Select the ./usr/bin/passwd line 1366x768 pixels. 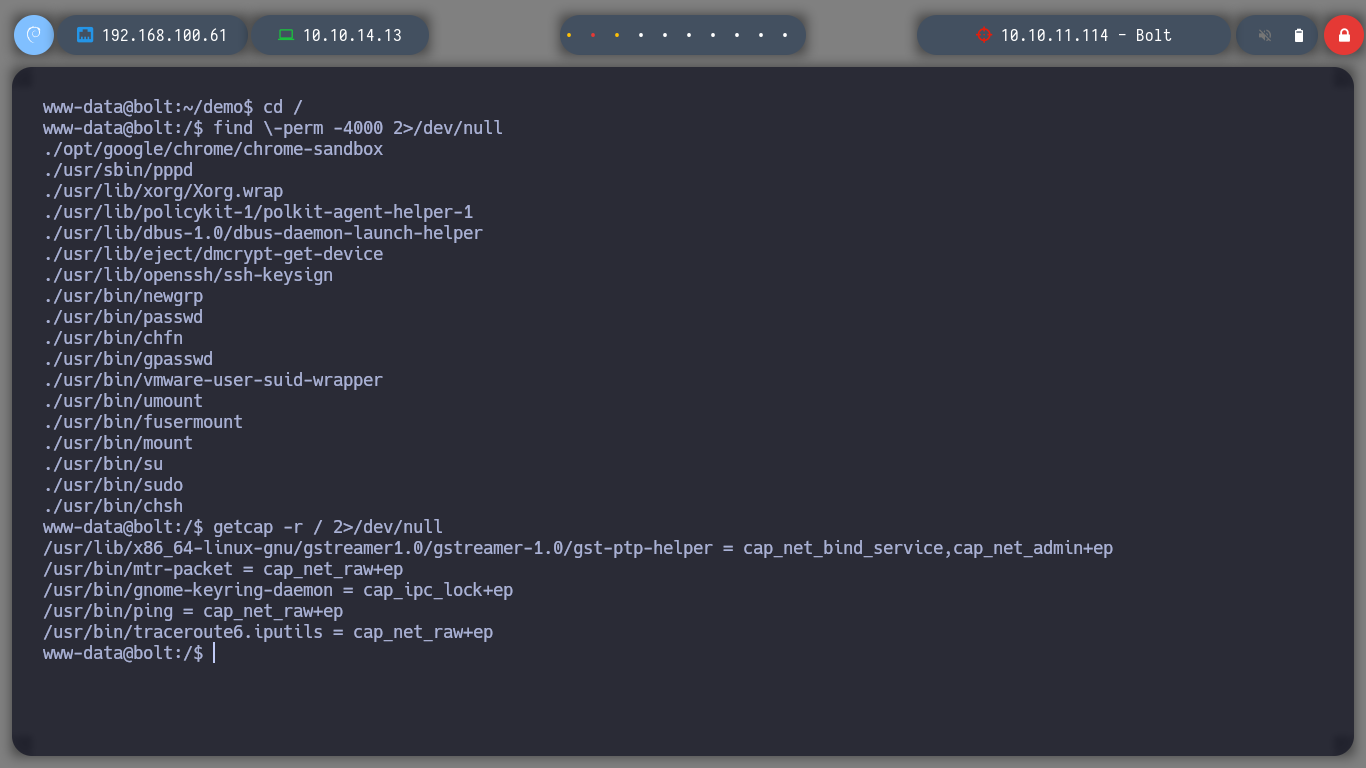[123, 317]
